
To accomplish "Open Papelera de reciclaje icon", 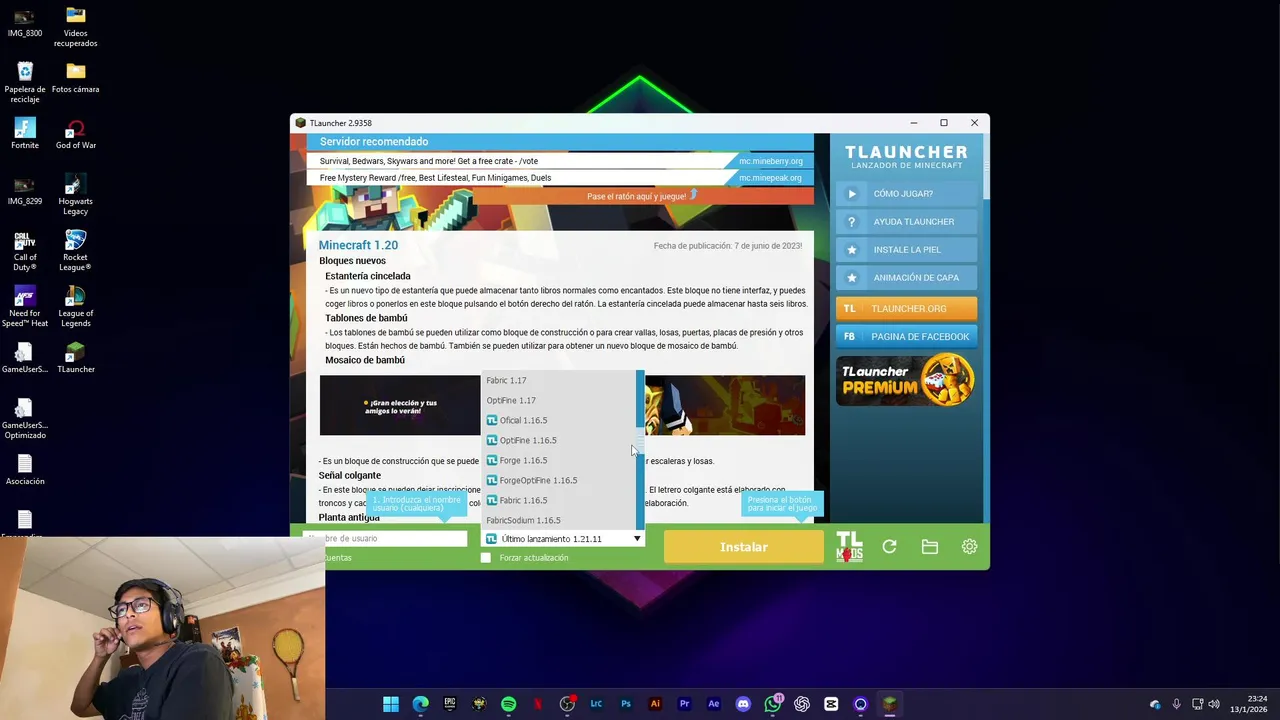I will pos(25,81).
